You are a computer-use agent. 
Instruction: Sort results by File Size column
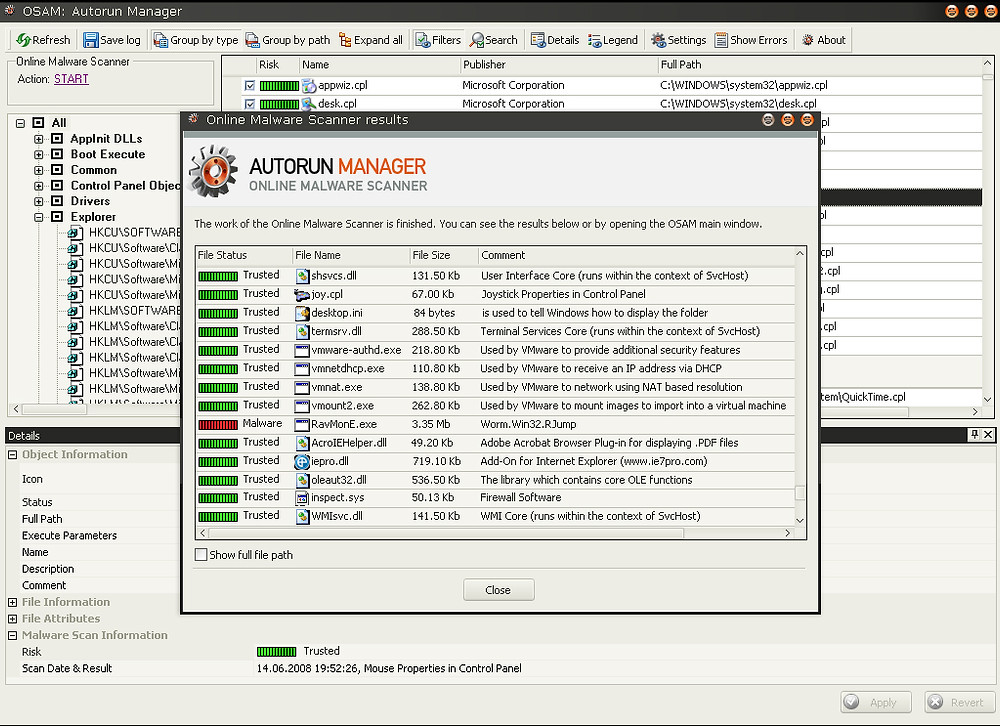pos(443,255)
